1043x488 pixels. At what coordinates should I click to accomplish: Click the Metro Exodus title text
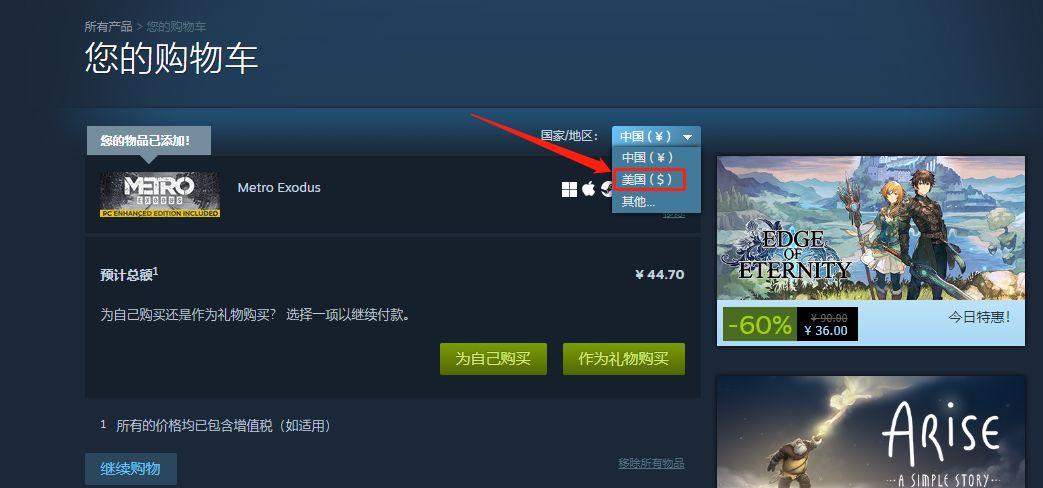(279, 187)
